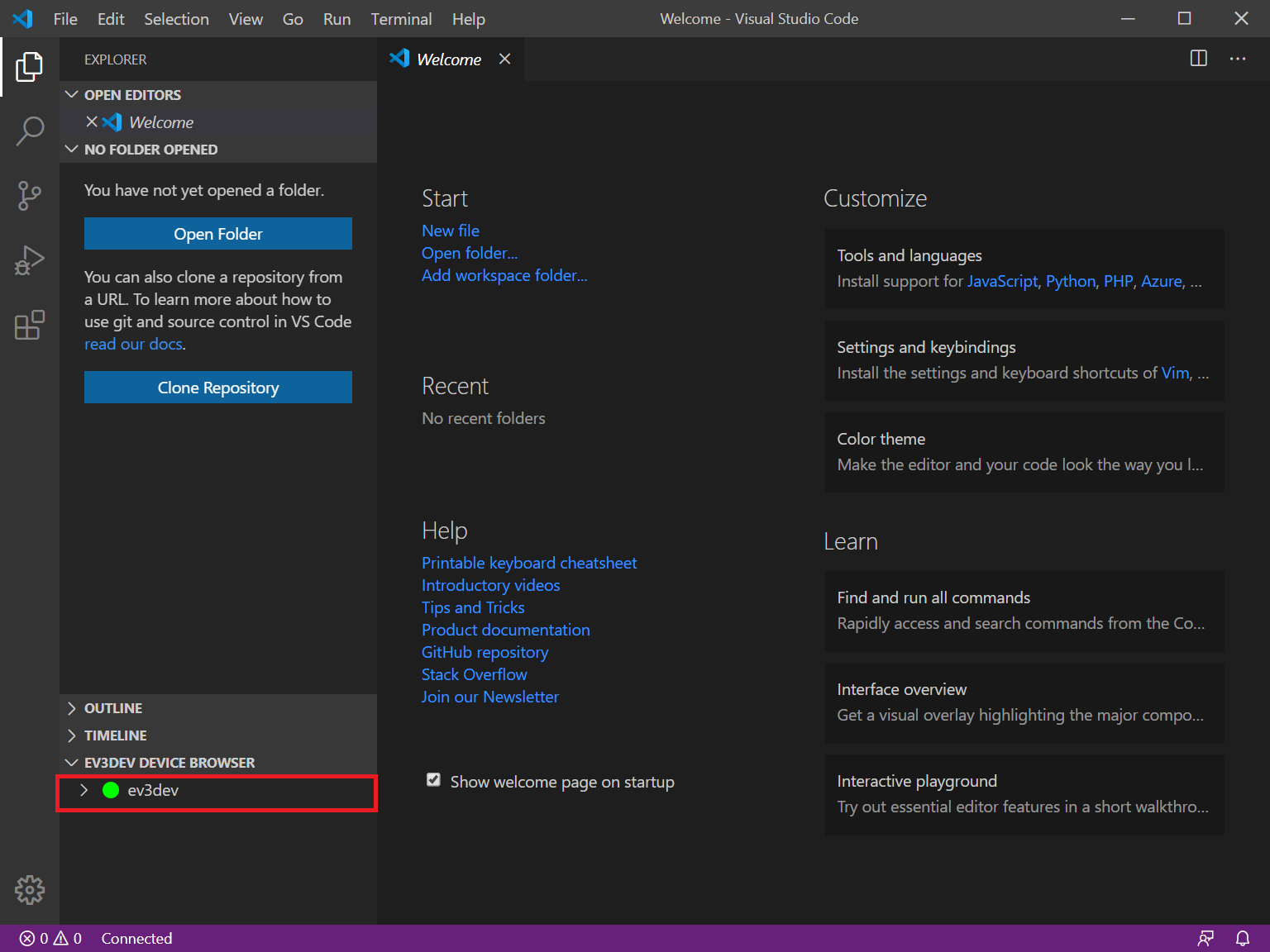1270x952 pixels.
Task: Click the VS Code logo in title bar
Action: tap(23, 18)
